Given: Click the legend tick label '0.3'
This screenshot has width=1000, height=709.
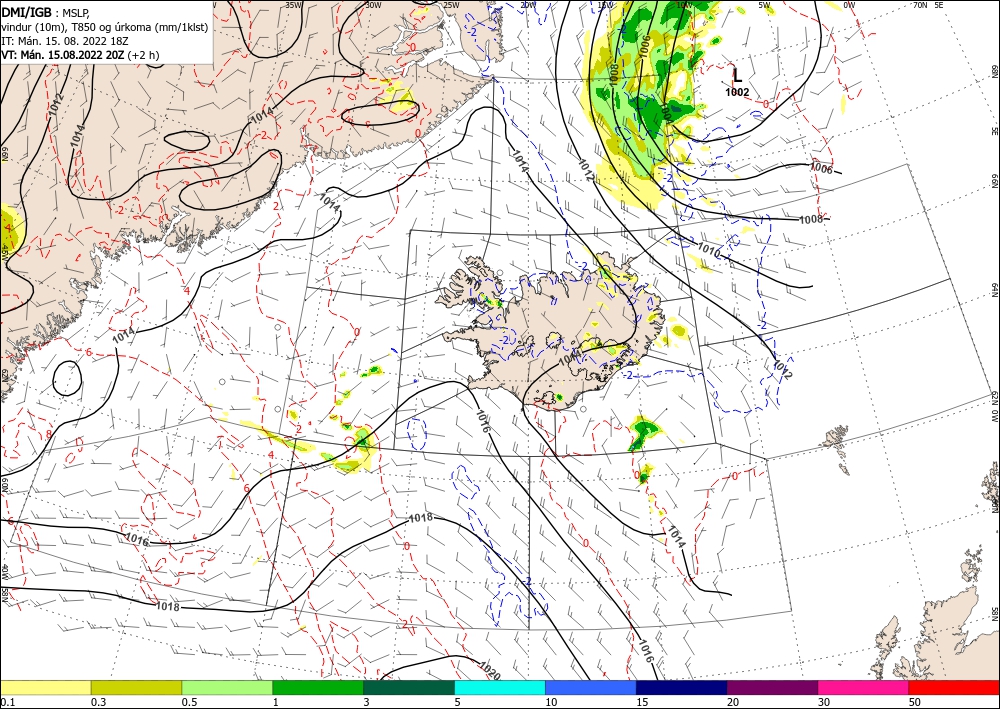Looking at the screenshot, I should 98,702.
